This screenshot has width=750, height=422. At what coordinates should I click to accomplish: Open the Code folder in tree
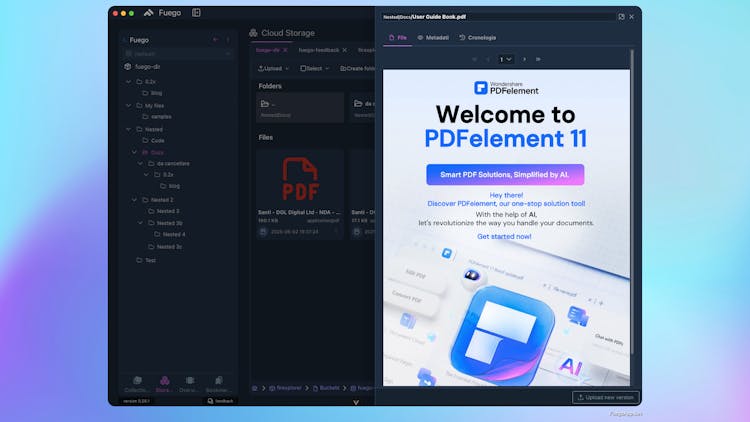154,141
